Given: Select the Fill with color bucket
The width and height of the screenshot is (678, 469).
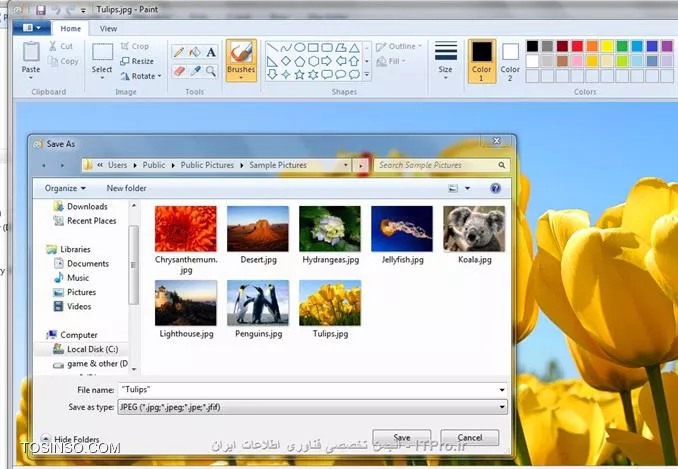Looking at the screenshot, I should [x=195, y=52].
